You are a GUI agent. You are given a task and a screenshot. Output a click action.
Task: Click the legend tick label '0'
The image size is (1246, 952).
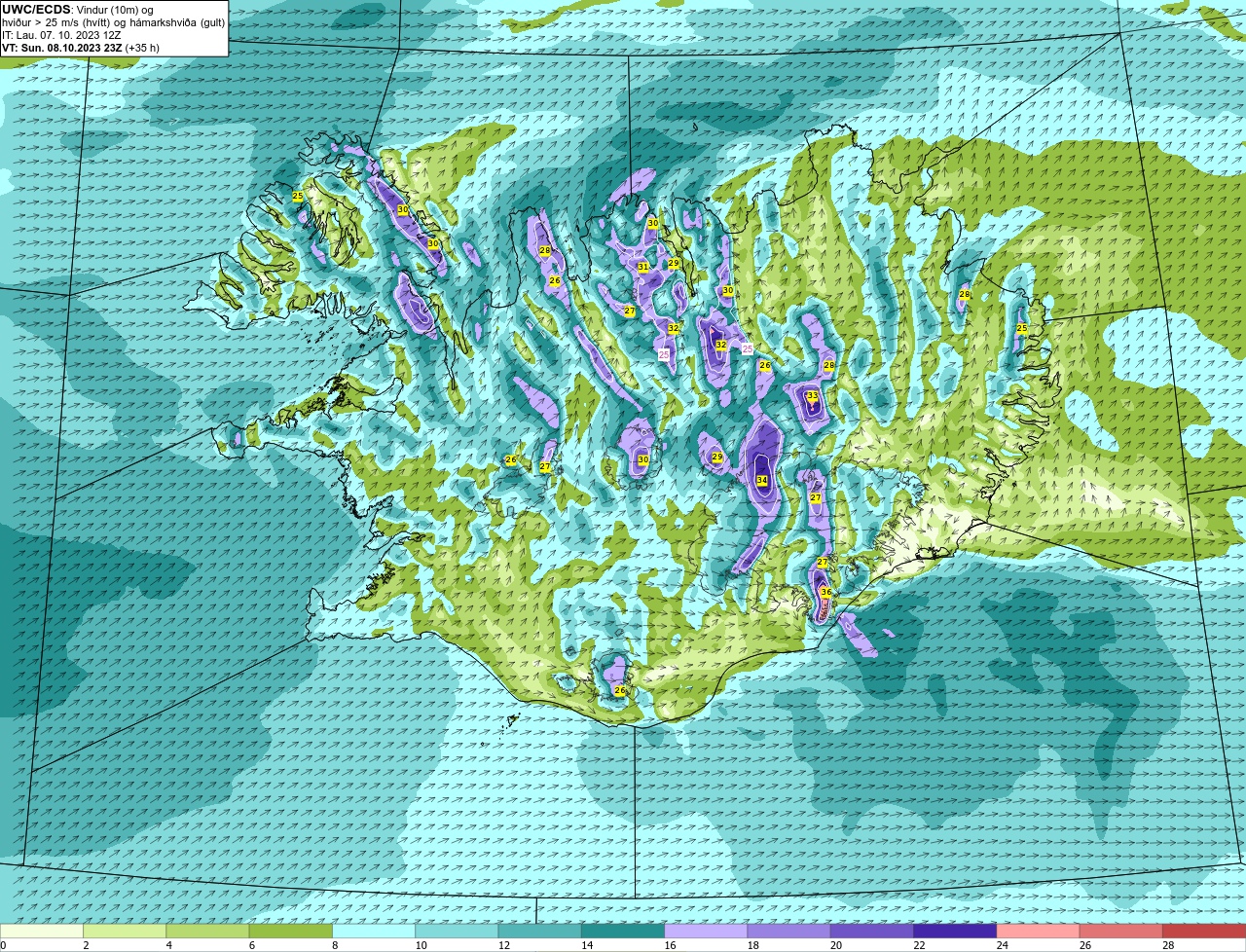(3, 945)
